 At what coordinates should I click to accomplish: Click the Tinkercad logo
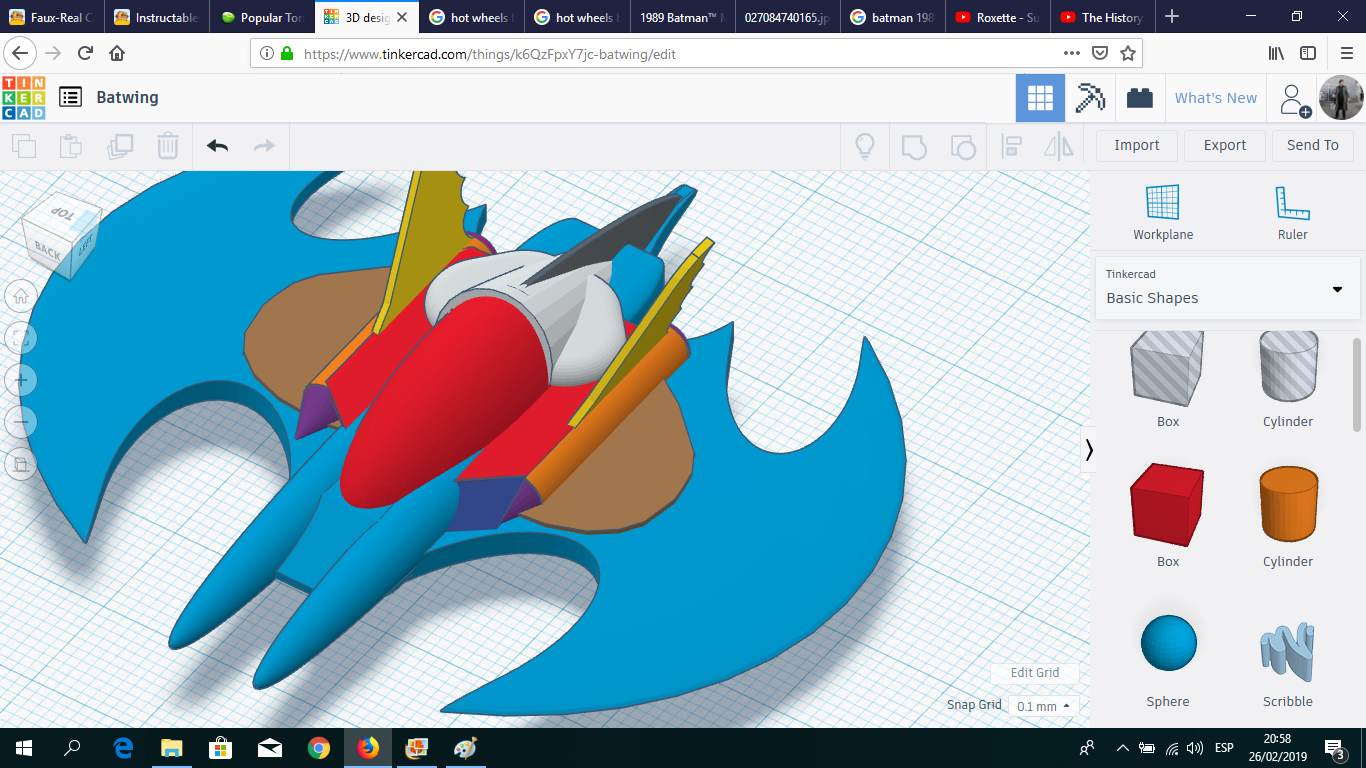pos(24,98)
